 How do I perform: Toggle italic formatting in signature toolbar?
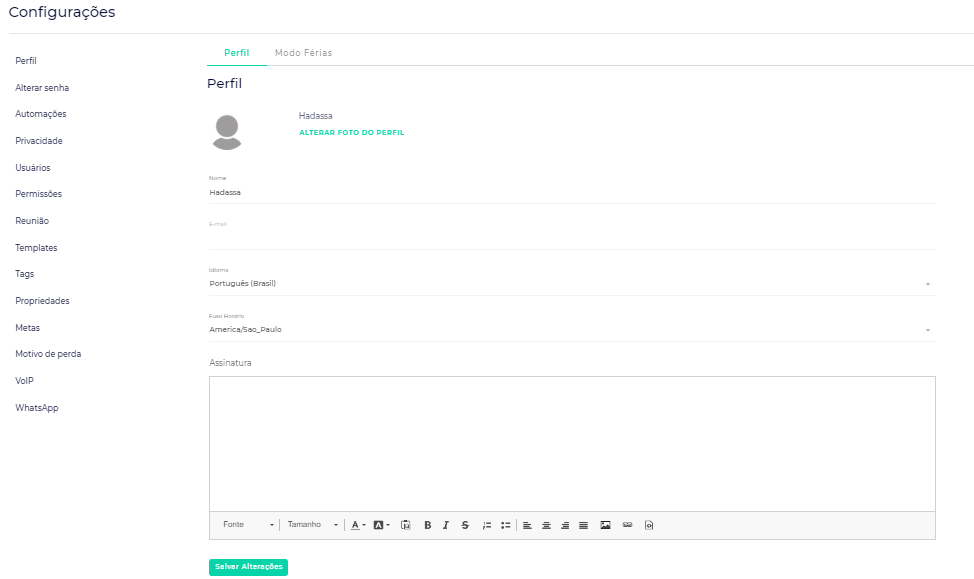[446, 525]
